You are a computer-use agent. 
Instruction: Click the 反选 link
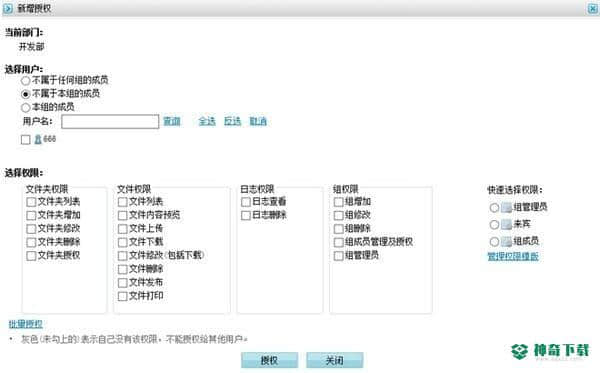(232, 121)
